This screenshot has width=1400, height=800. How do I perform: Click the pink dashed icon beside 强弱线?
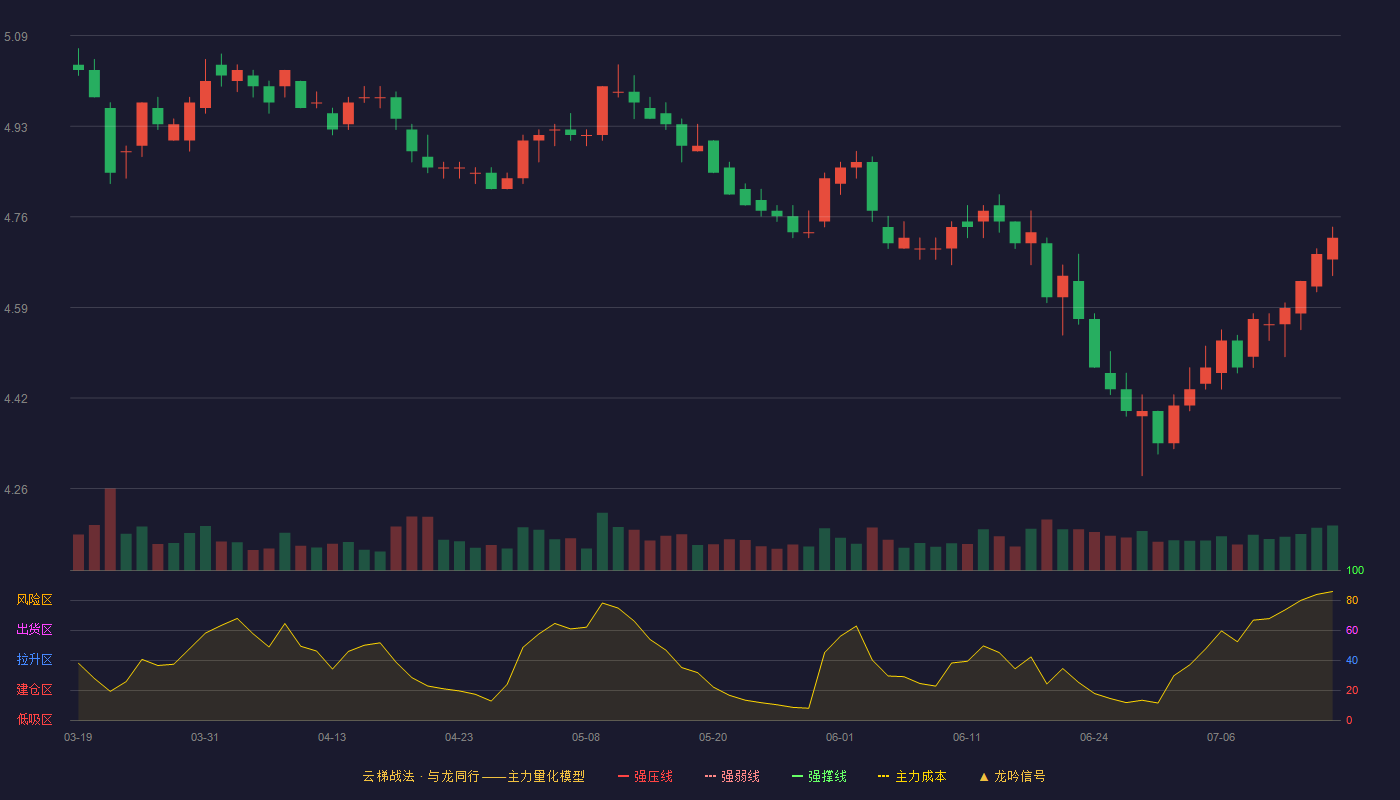click(x=710, y=776)
